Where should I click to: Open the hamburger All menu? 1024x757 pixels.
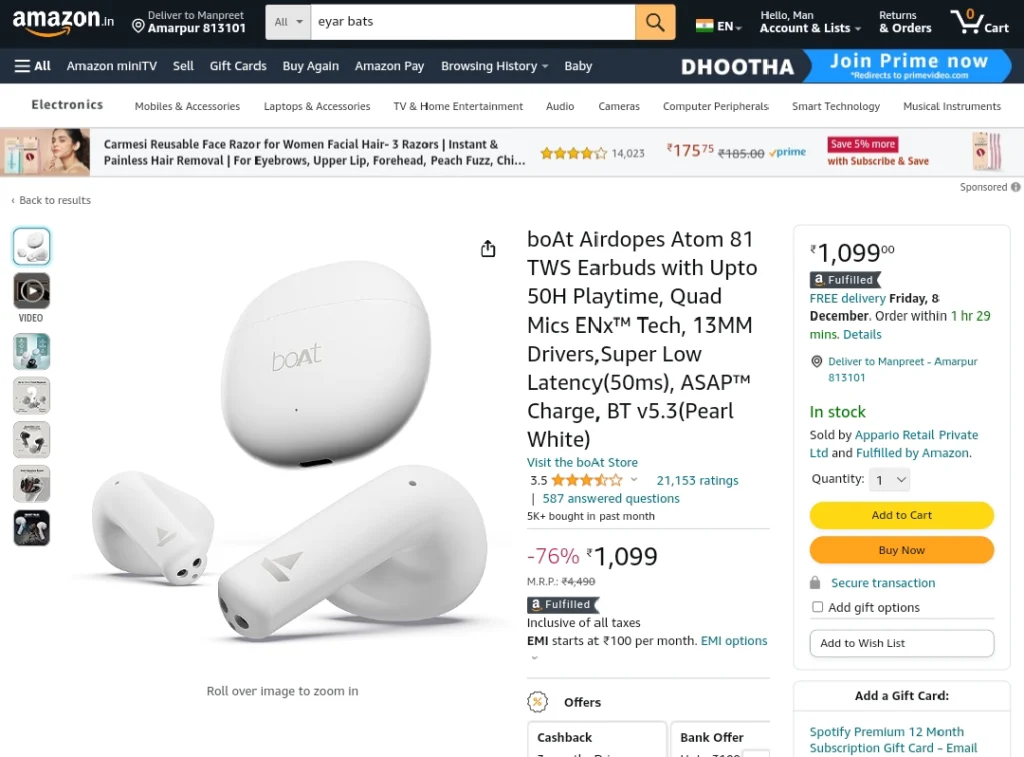point(32,66)
